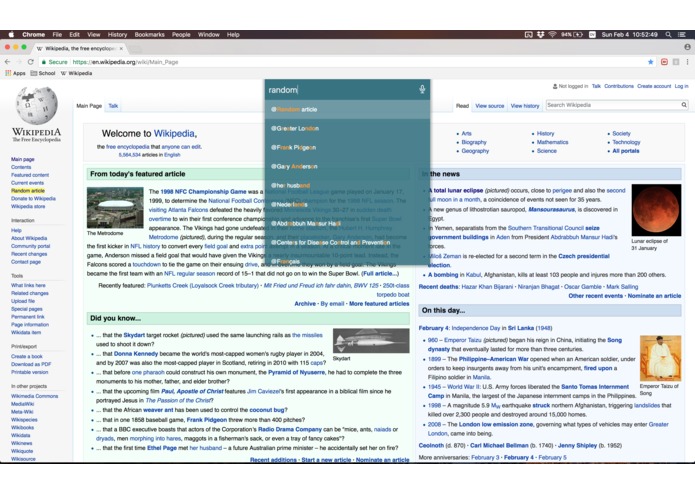Open the Wikipedia bookmark

pyautogui.click(x=76, y=73)
